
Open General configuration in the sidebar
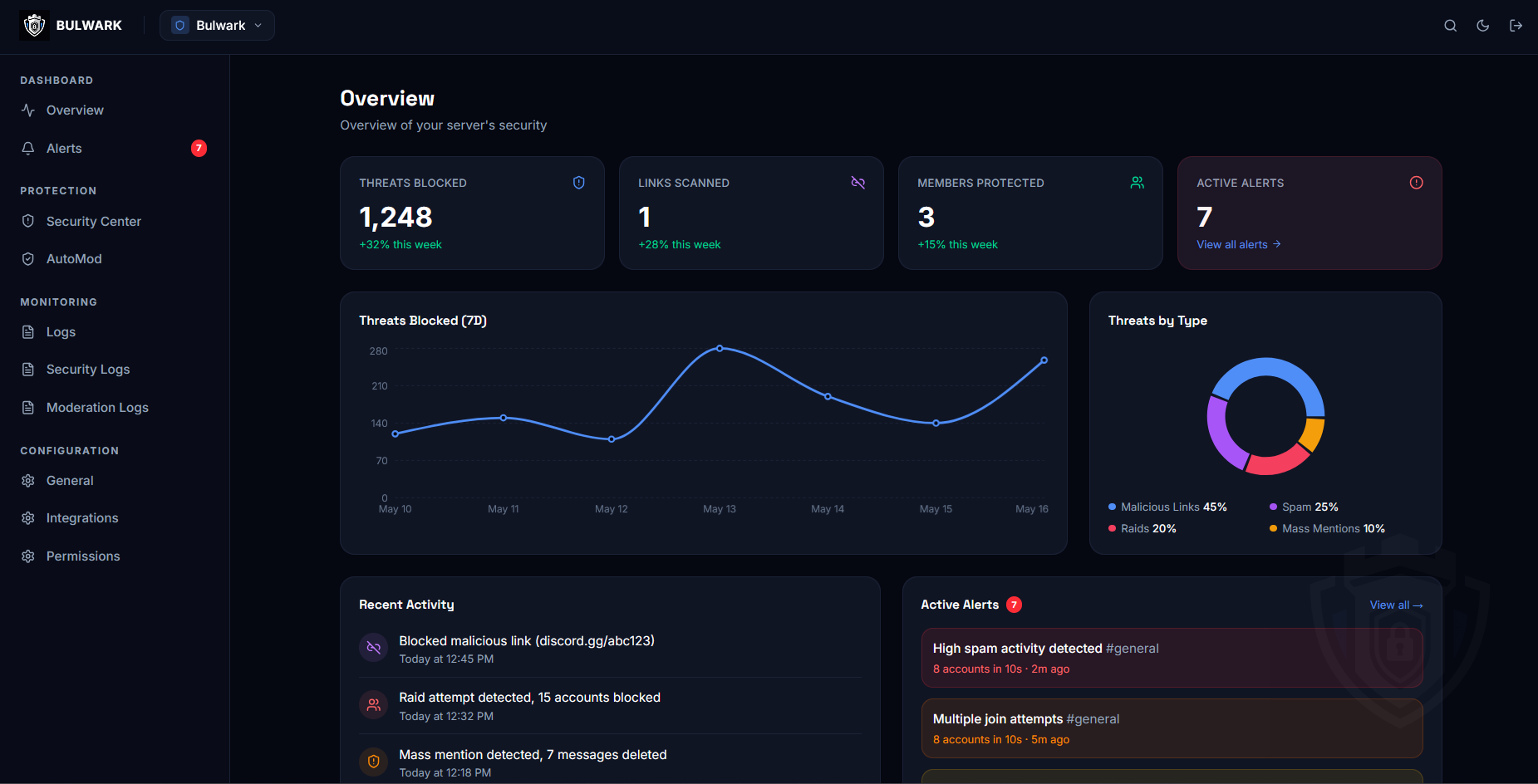tap(114, 481)
